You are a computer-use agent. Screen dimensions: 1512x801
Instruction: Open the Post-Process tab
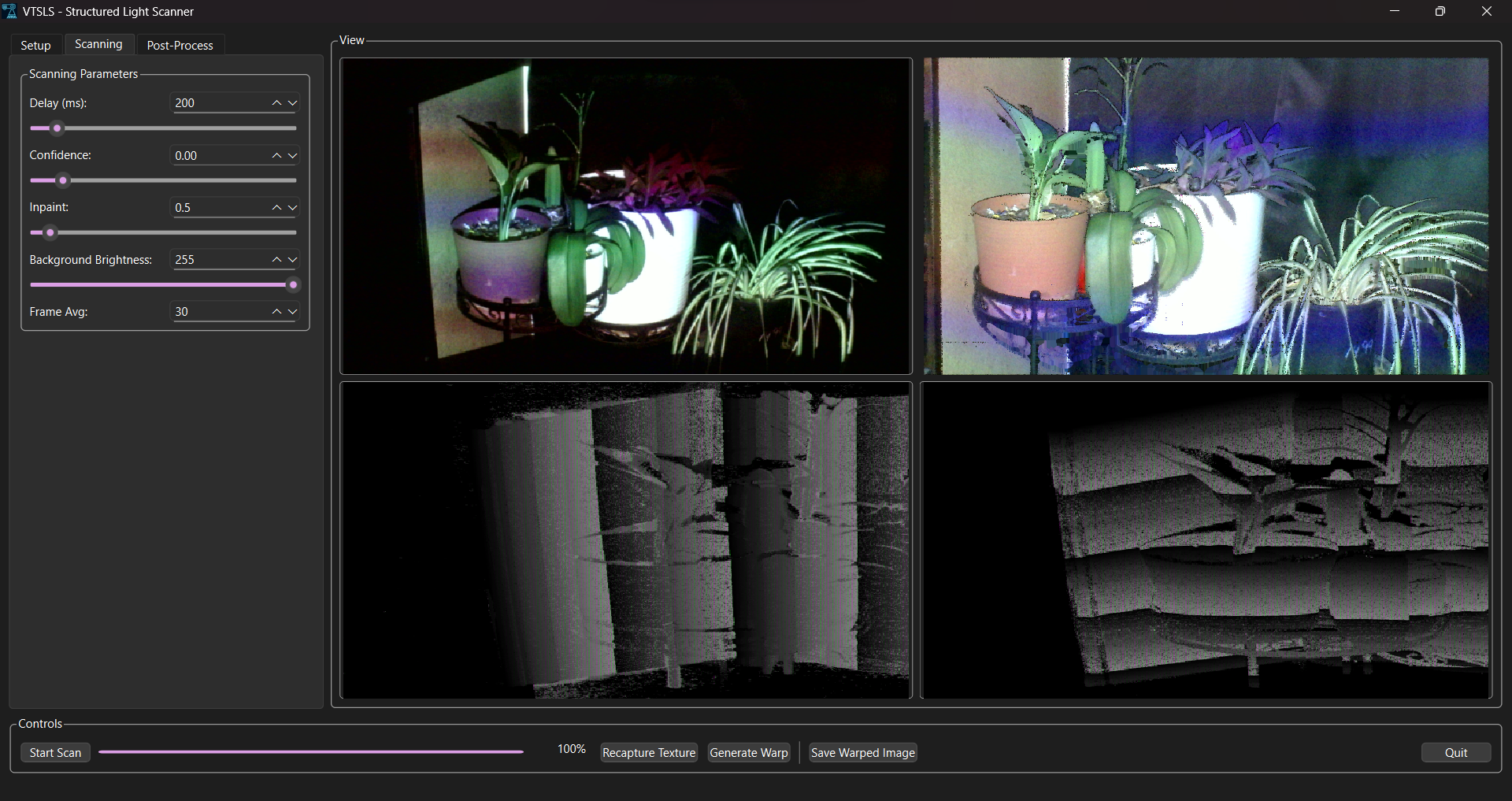[180, 46]
